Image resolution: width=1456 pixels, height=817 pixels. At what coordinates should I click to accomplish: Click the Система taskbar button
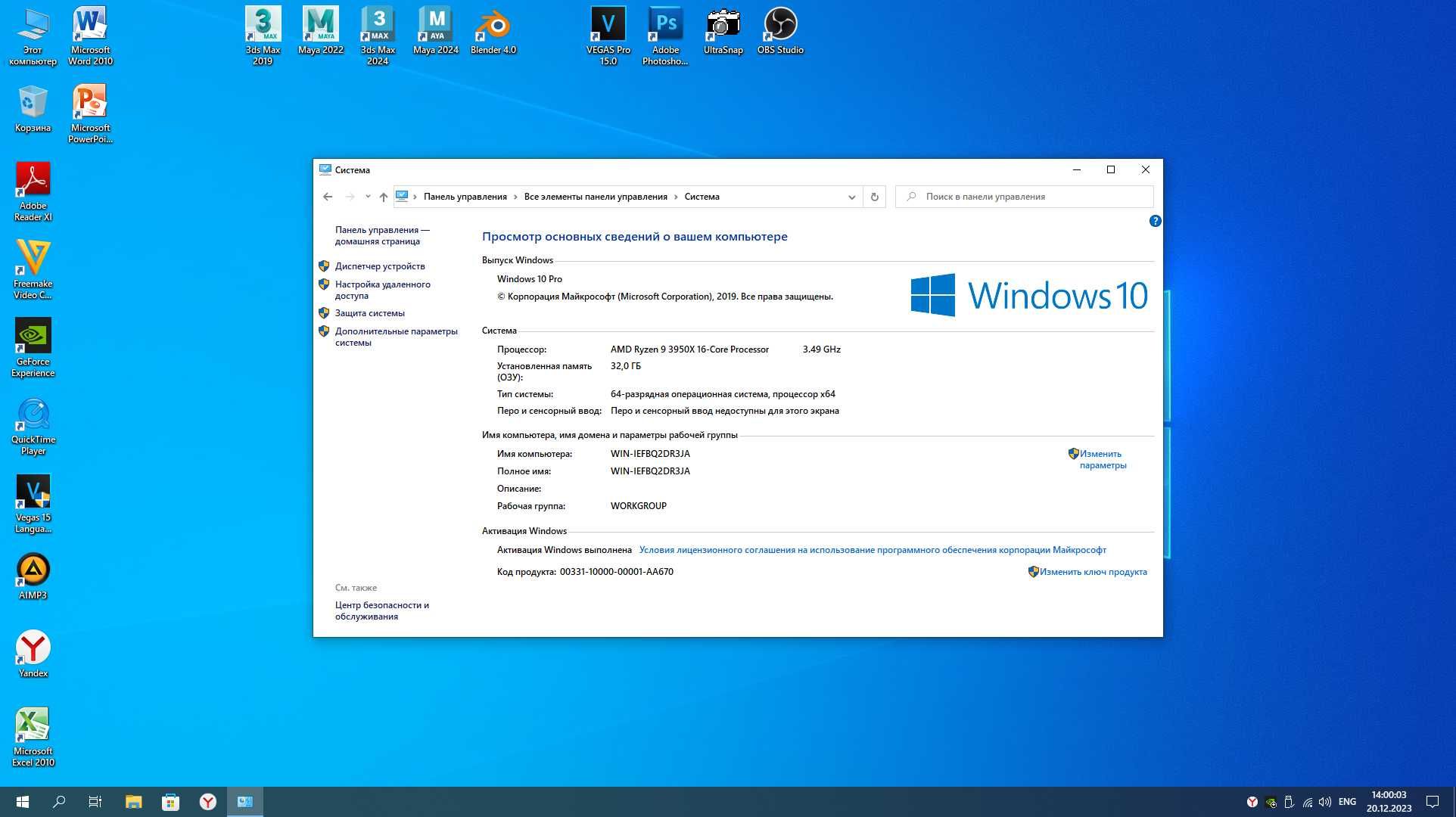pos(245,802)
